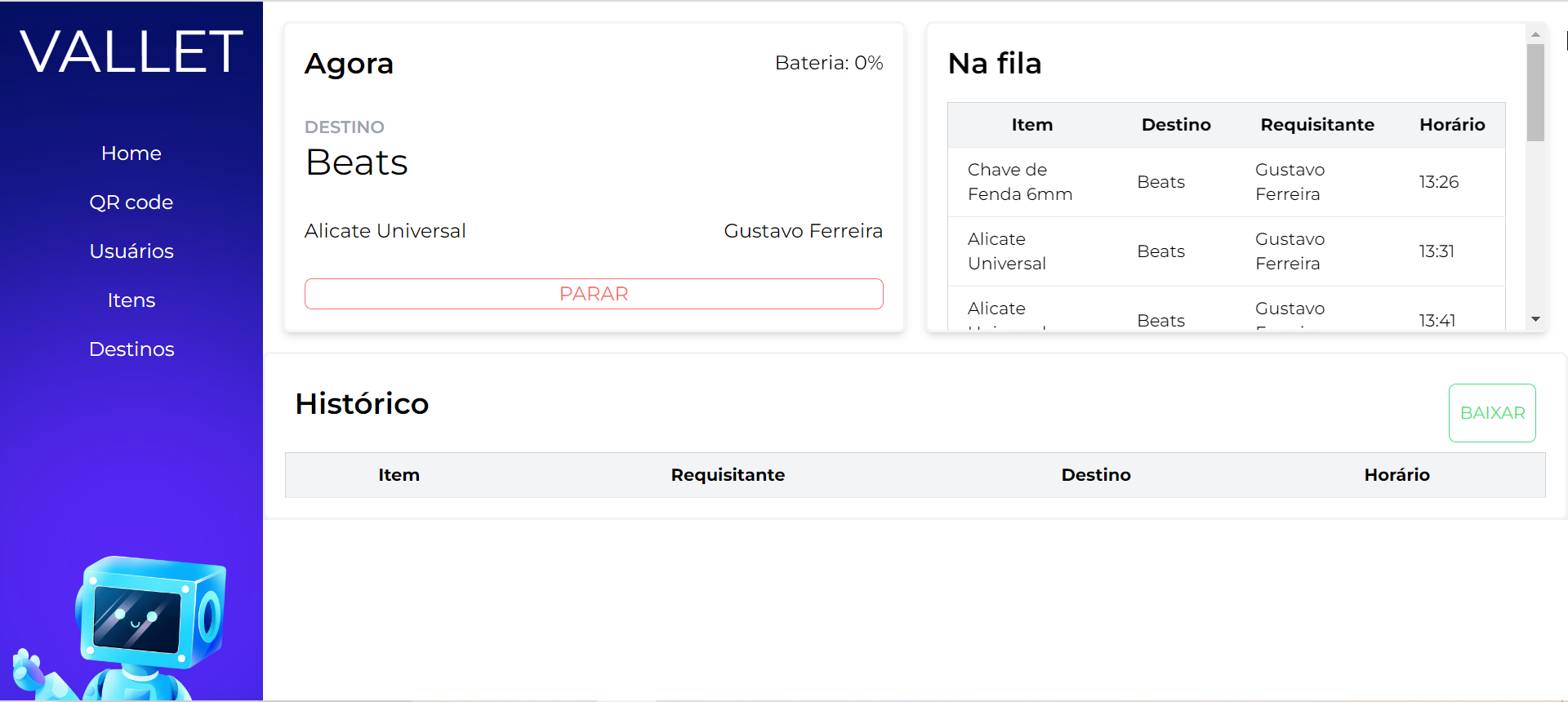This screenshot has width=1568, height=702.
Task: Click the Na fila heading
Action: tap(995, 64)
